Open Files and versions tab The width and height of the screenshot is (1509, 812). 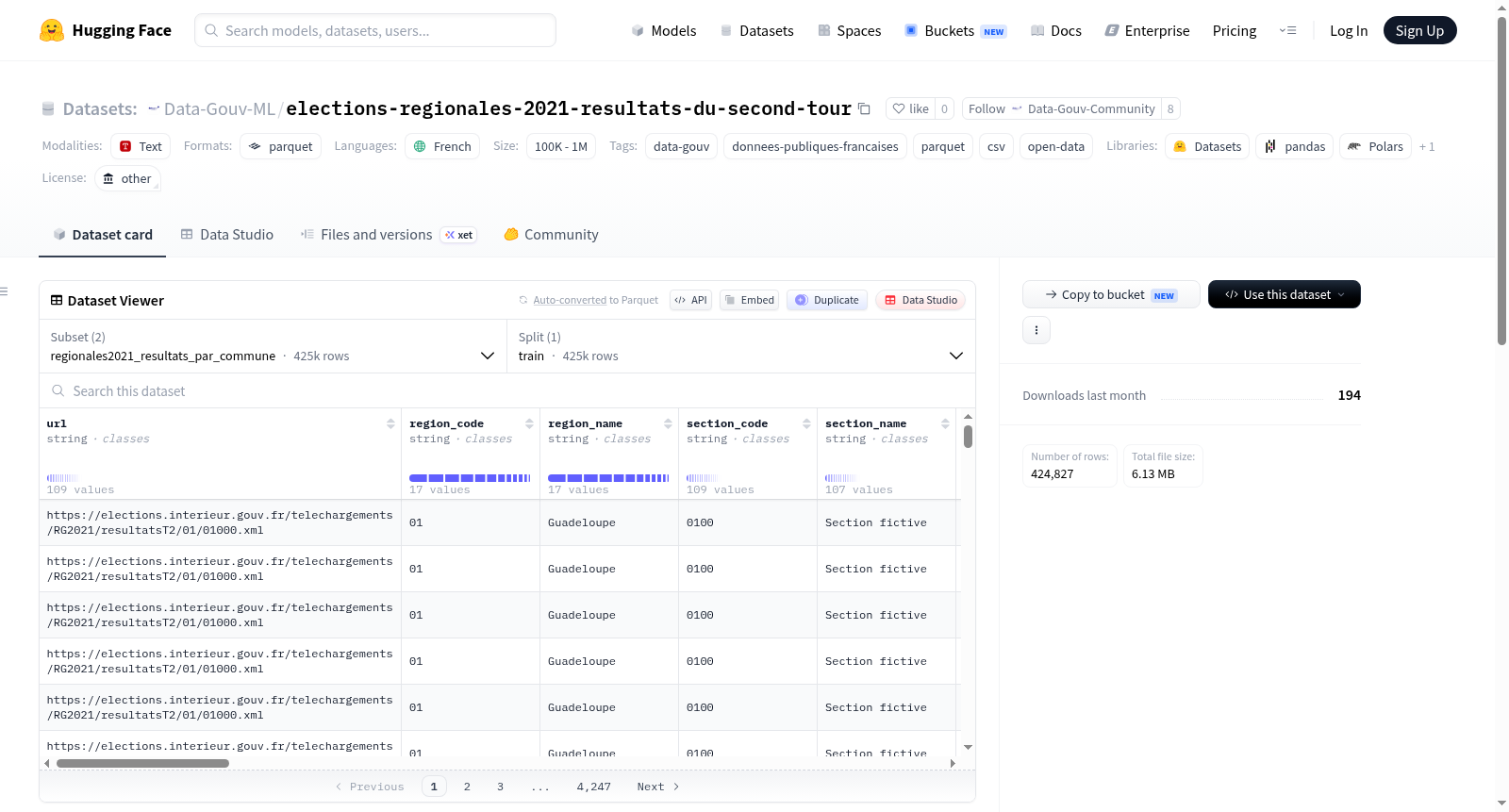coord(388,235)
